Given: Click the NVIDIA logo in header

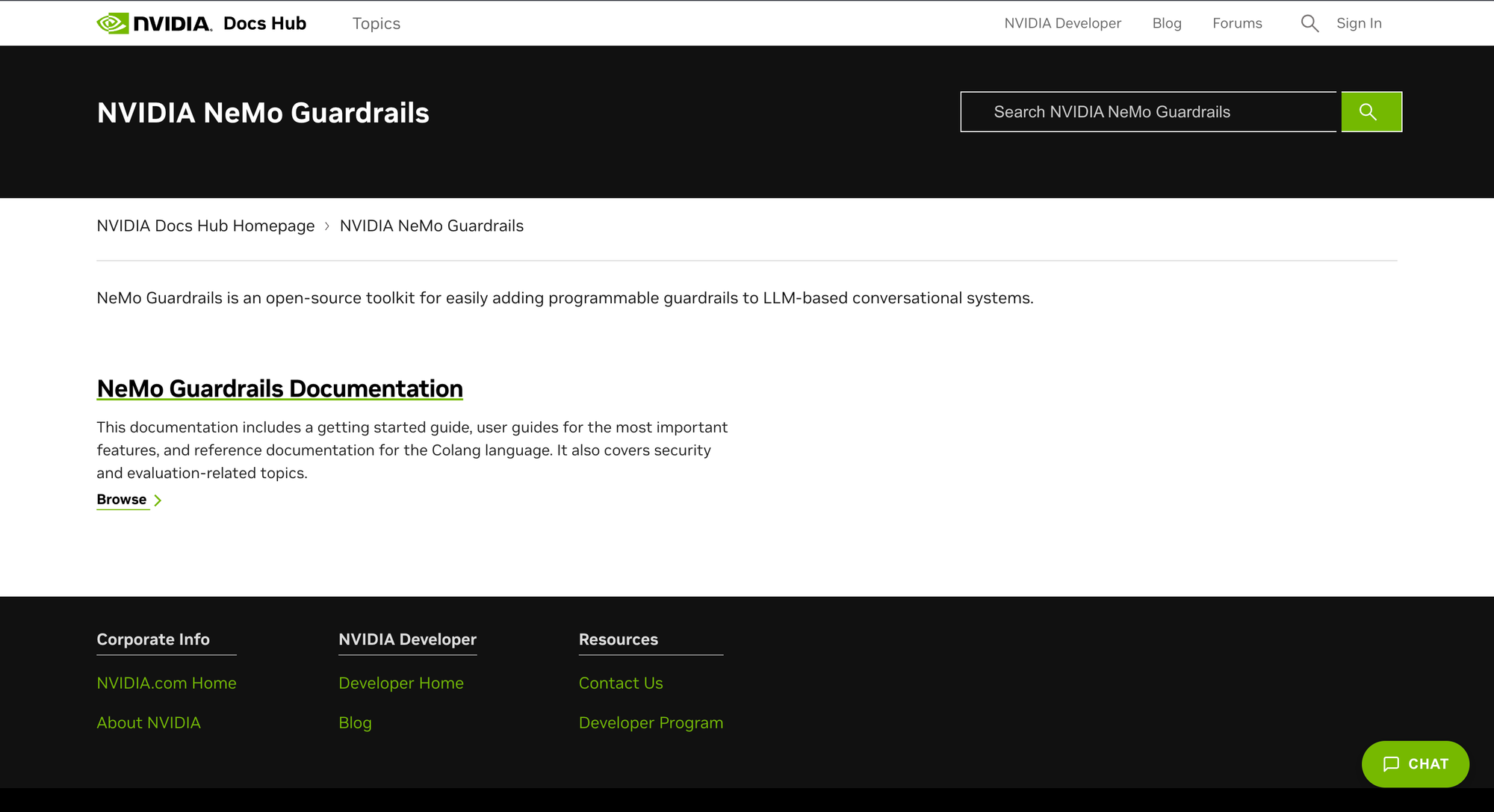Looking at the screenshot, I should [x=155, y=23].
